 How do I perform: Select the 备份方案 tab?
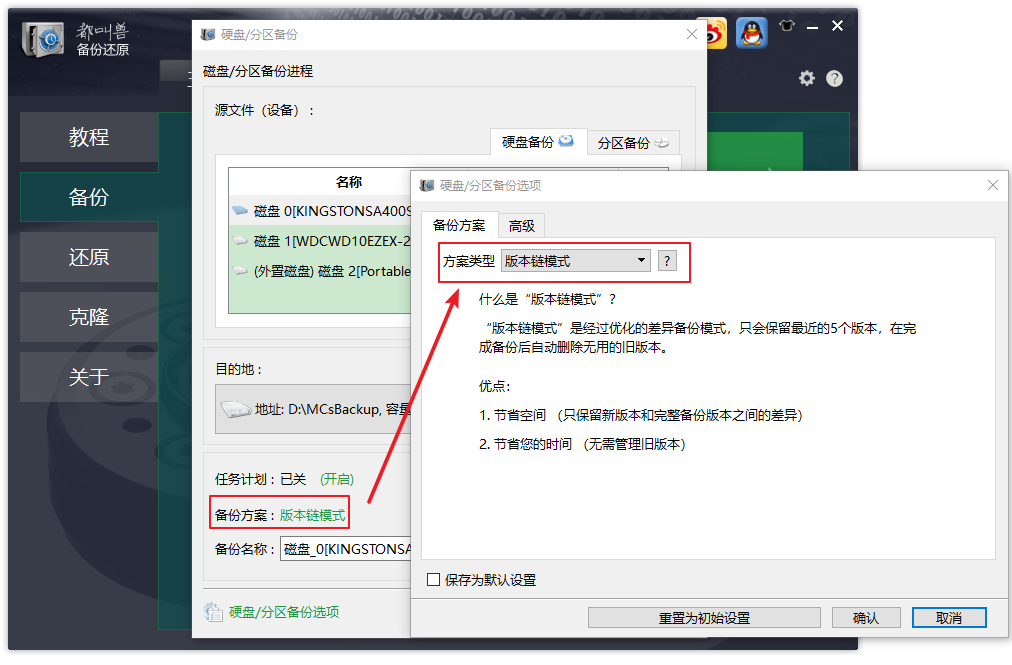click(x=459, y=226)
